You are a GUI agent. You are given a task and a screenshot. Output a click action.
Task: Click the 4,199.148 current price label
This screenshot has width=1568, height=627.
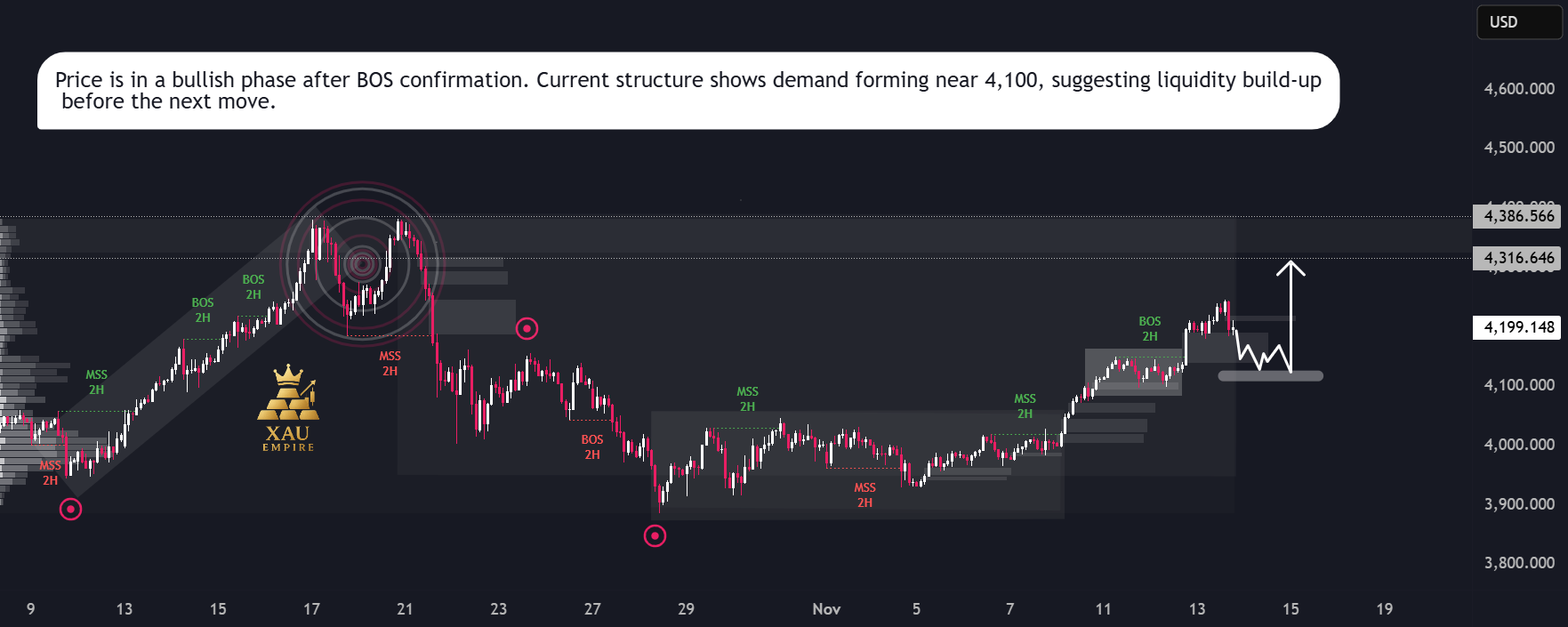[1519, 327]
